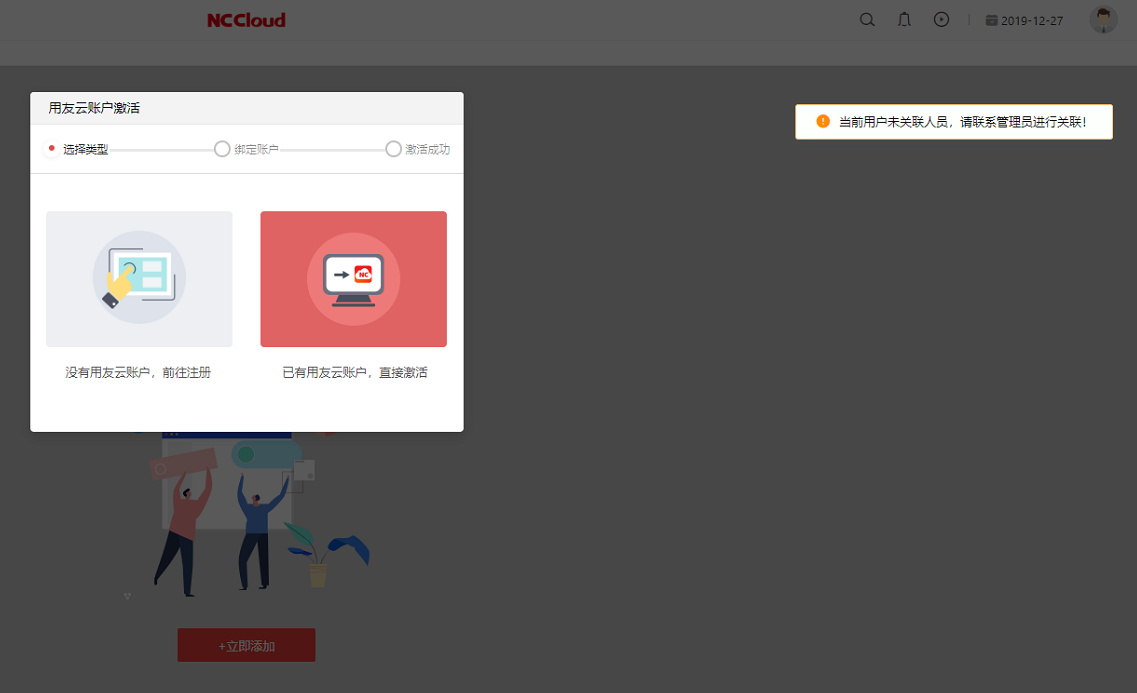This screenshot has height=693, width=1137.
Task: Choose the red direct activation card
Action: tap(354, 279)
